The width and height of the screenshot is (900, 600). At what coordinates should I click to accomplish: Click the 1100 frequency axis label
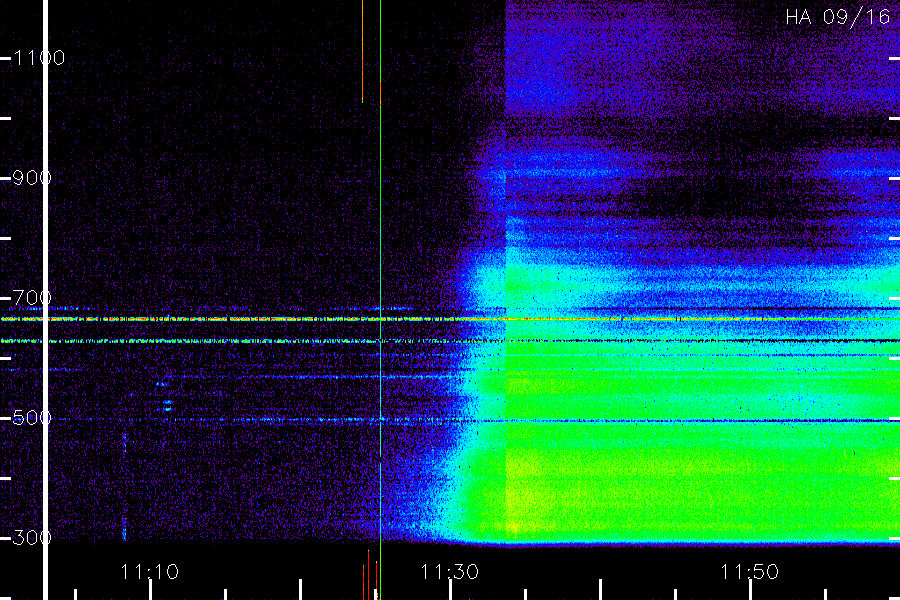coord(38,58)
